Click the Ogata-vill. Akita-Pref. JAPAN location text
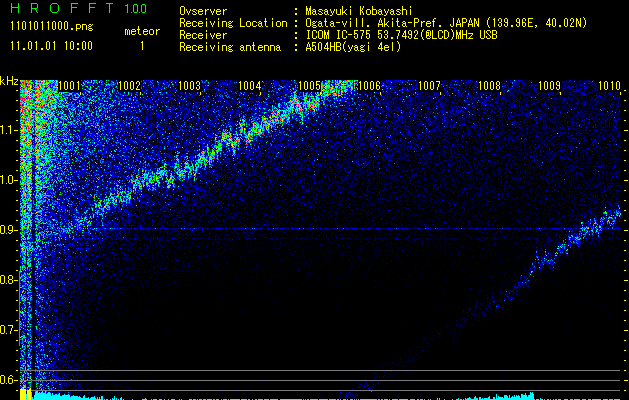This screenshot has height=400, width=629. pyautogui.click(x=446, y=23)
